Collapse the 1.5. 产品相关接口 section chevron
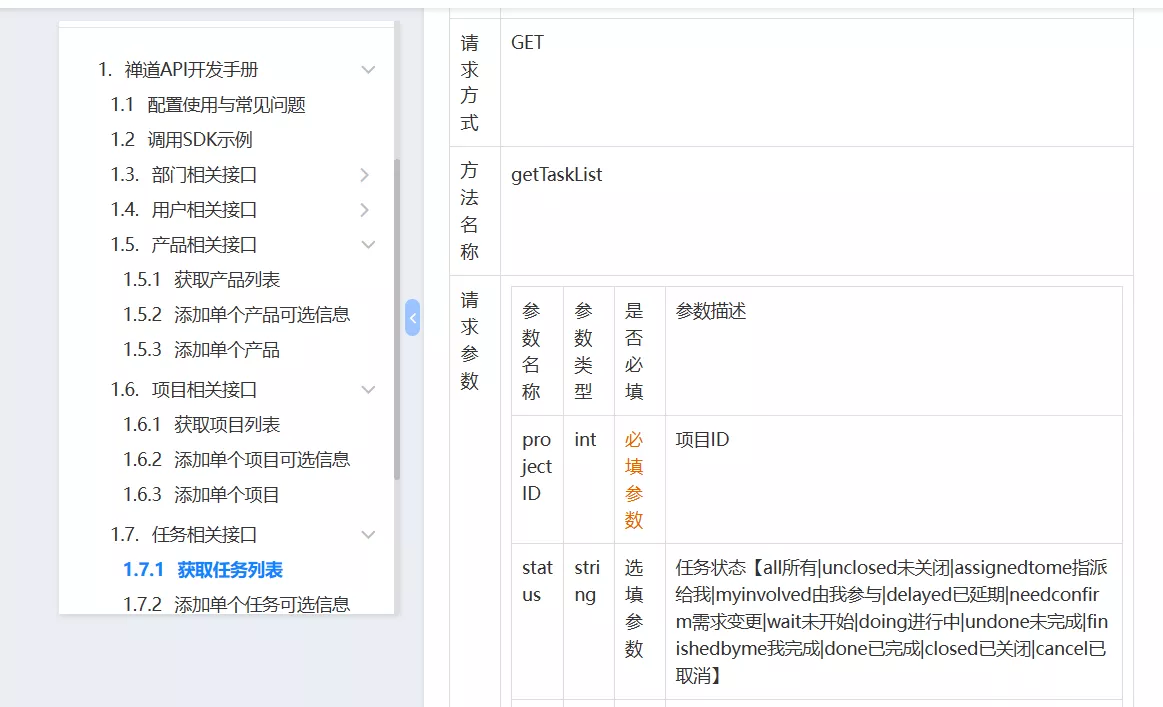This screenshot has width=1163, height=707. [x=368, y=245]
